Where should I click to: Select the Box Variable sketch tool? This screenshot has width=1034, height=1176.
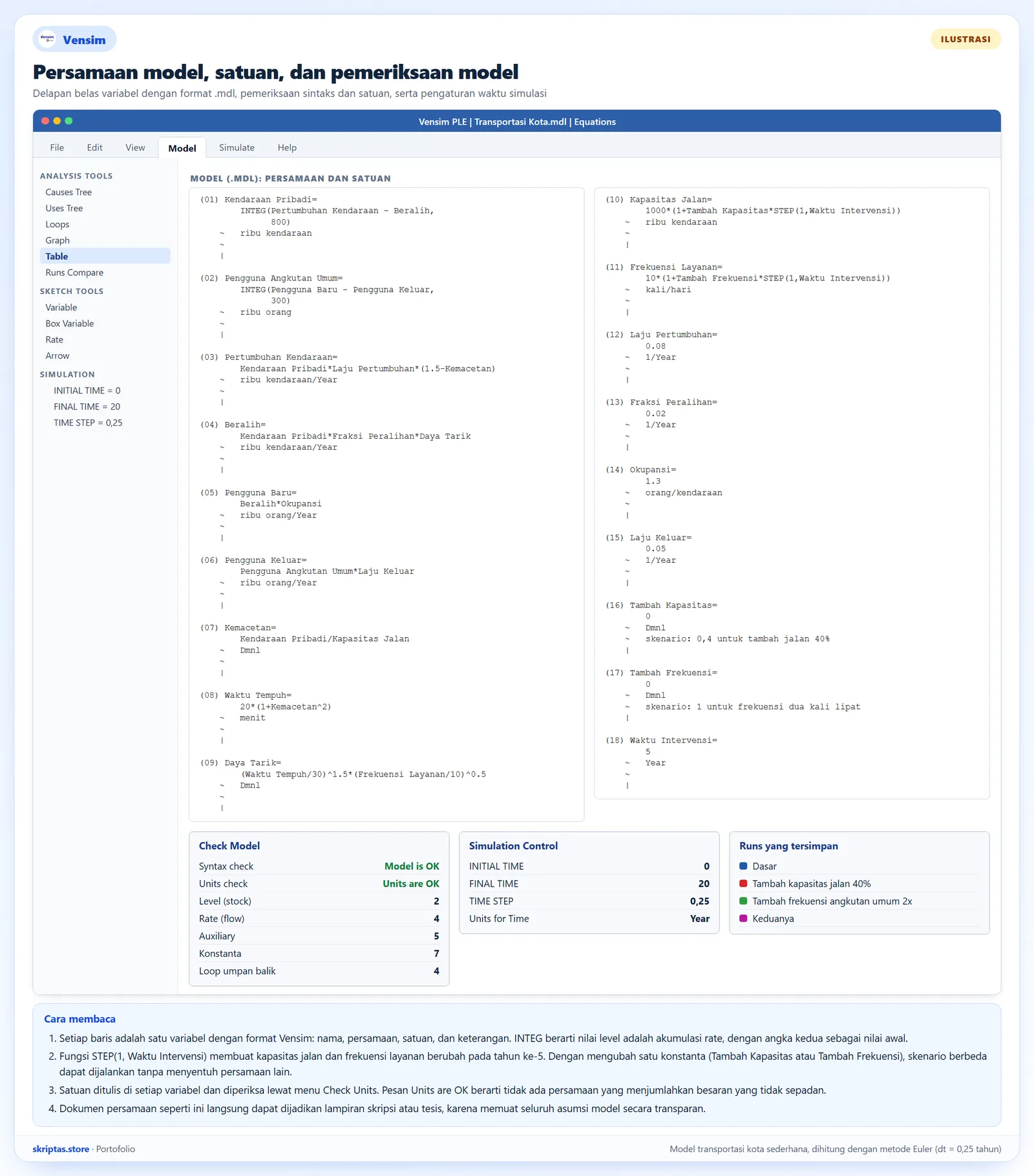point(105,324)
